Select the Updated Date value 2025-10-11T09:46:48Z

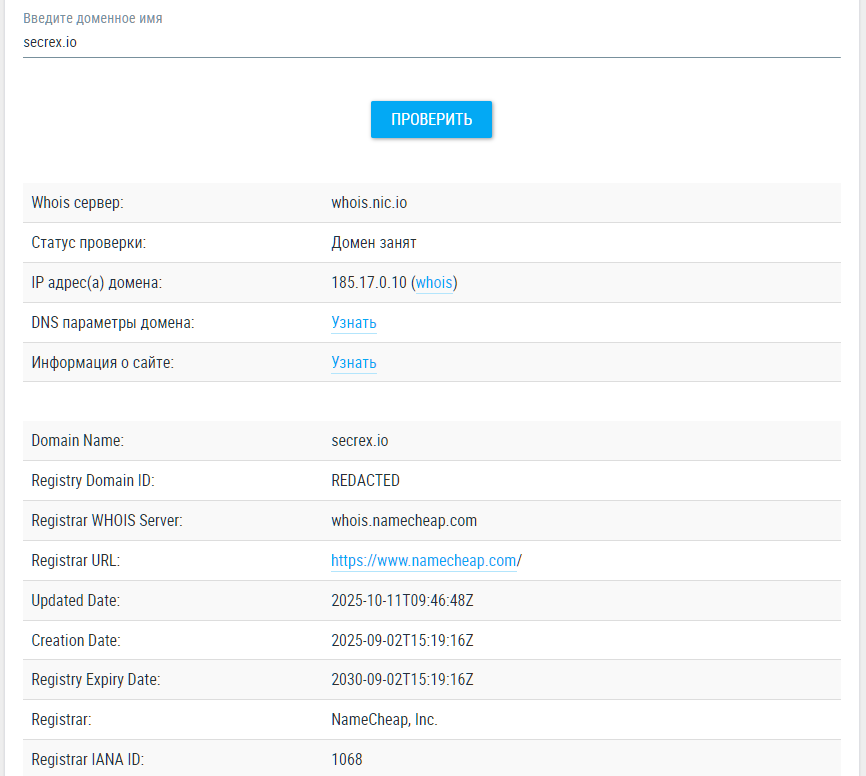point(402,601)
